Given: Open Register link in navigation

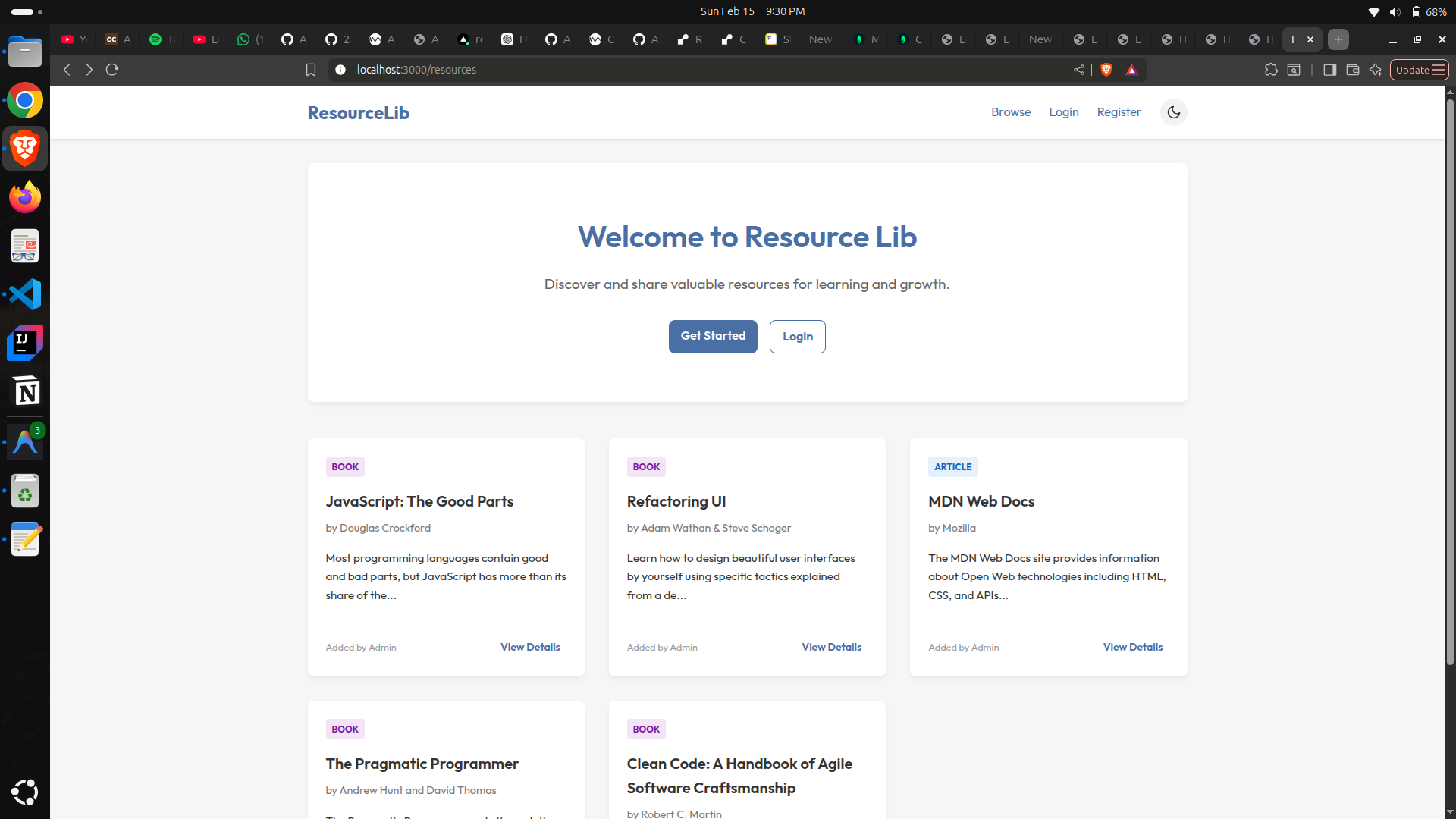Looking at the screenshot, I should tap(1119, 112).
